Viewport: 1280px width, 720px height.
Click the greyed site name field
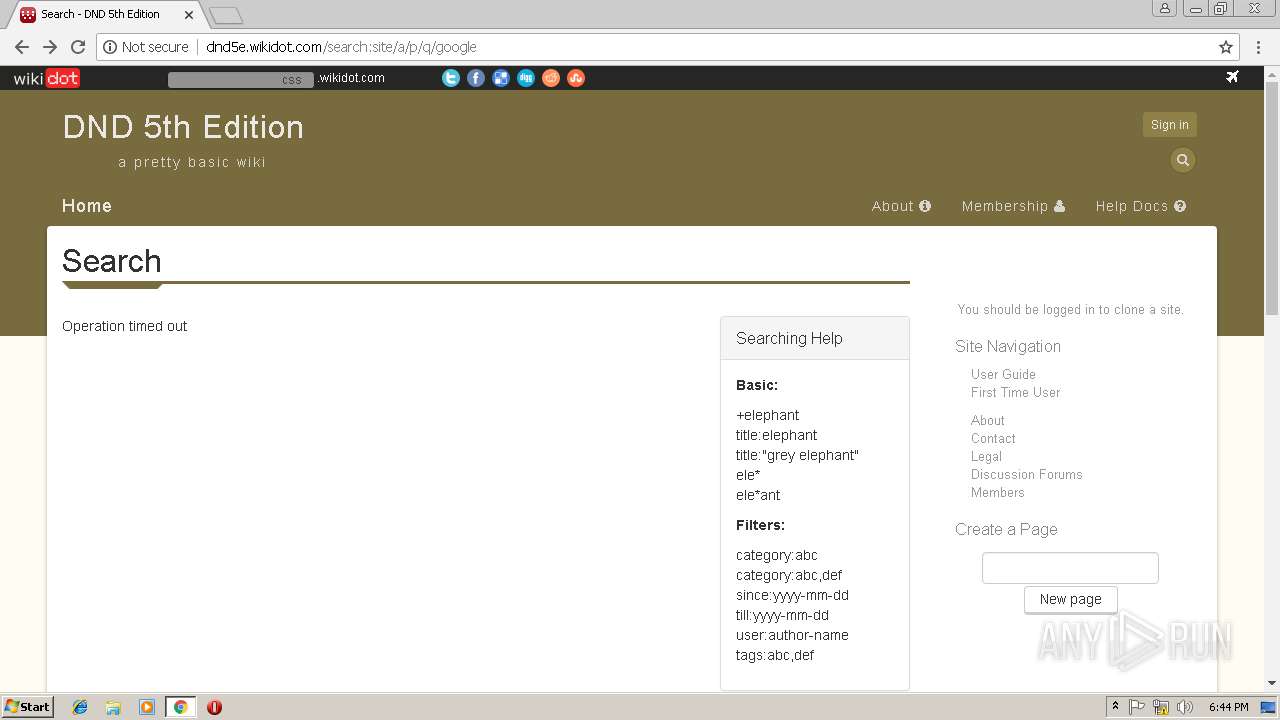click(241, 79)
